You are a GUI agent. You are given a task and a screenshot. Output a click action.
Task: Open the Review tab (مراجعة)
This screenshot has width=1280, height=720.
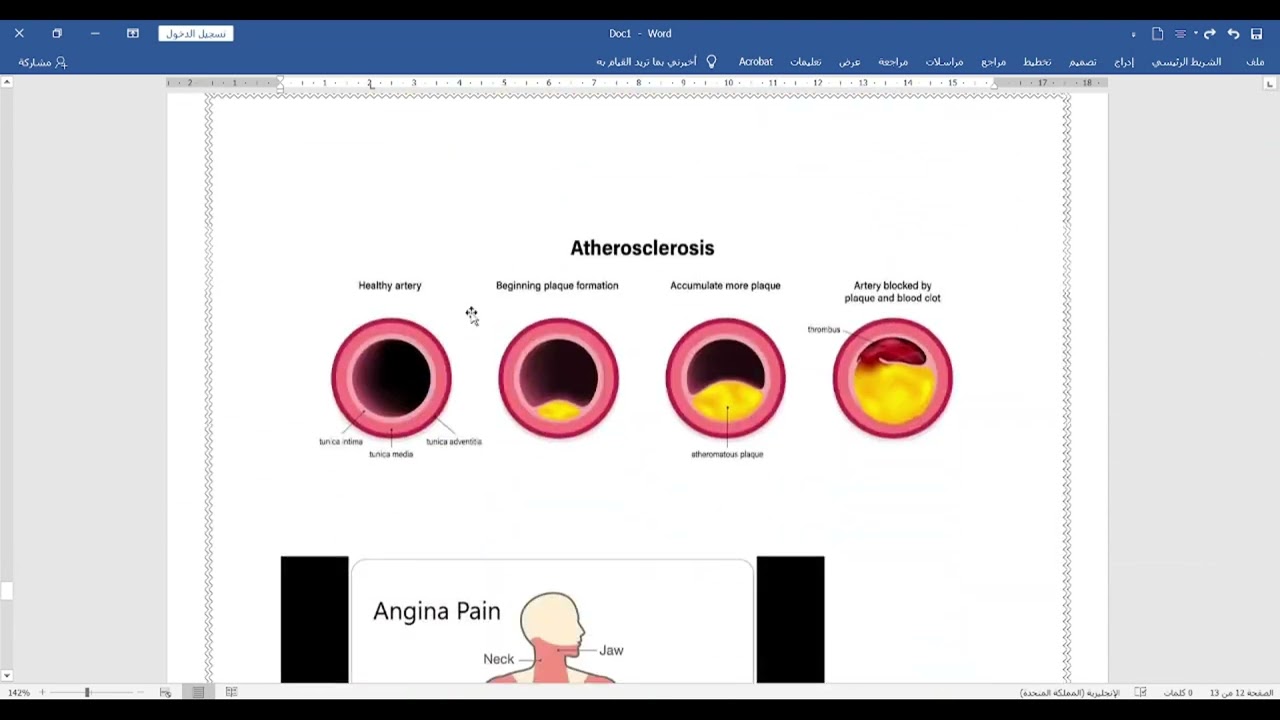pyautogui.click(x=893, y=62)
